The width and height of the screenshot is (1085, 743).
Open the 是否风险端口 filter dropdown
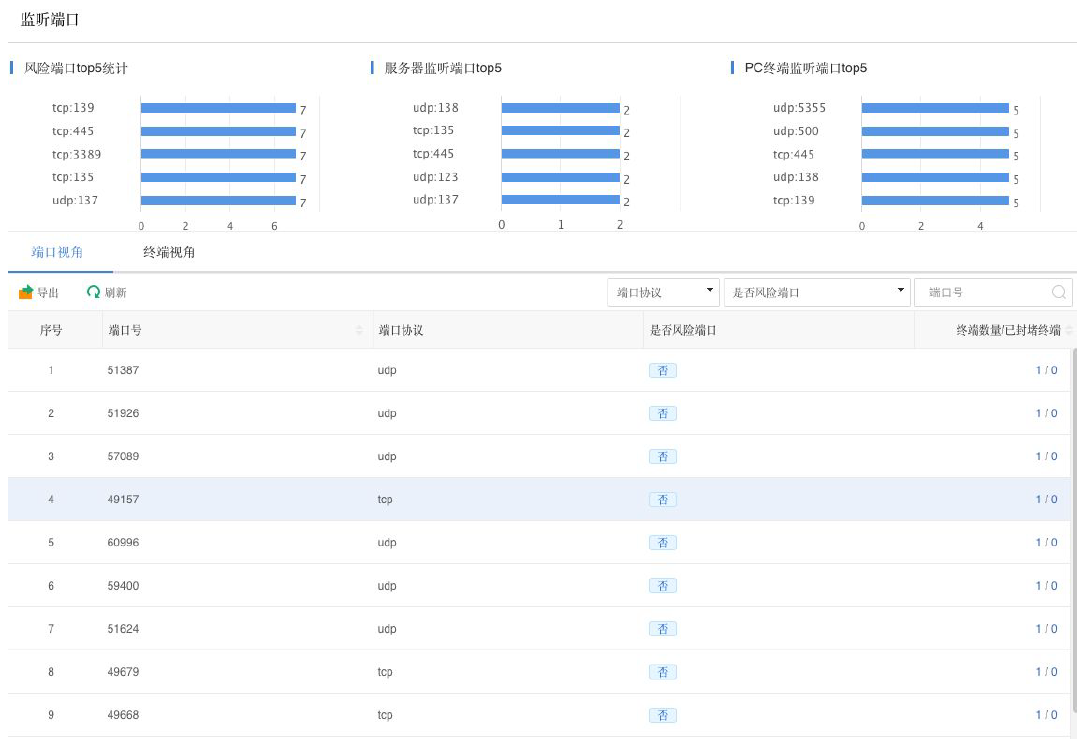click(x=817, y=292)
